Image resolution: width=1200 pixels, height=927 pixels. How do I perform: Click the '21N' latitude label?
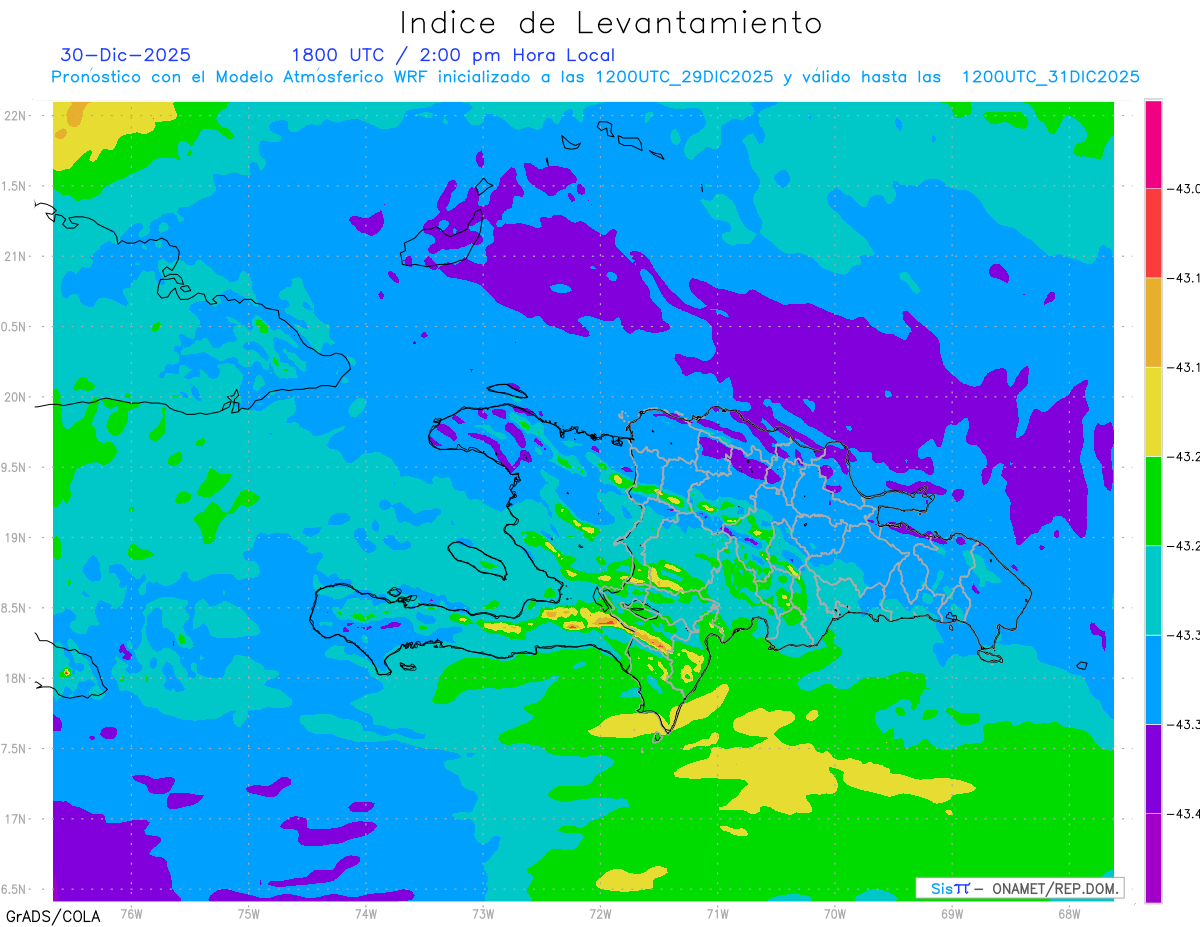(16, 257)
